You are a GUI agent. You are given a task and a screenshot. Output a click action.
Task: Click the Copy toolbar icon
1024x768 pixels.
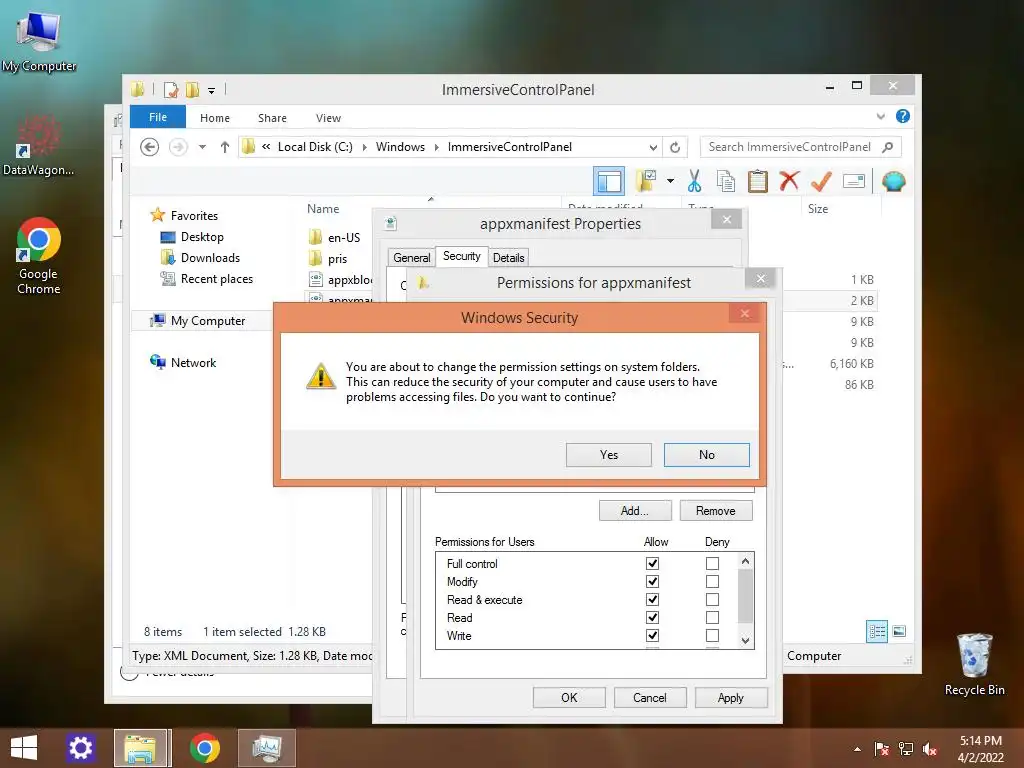tap(726, 181)
